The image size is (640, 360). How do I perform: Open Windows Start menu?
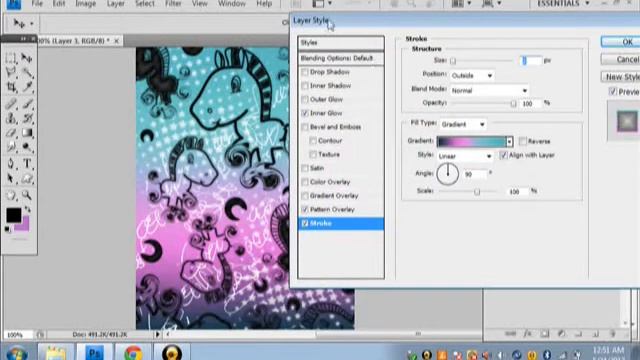click(x=17, y=353)
